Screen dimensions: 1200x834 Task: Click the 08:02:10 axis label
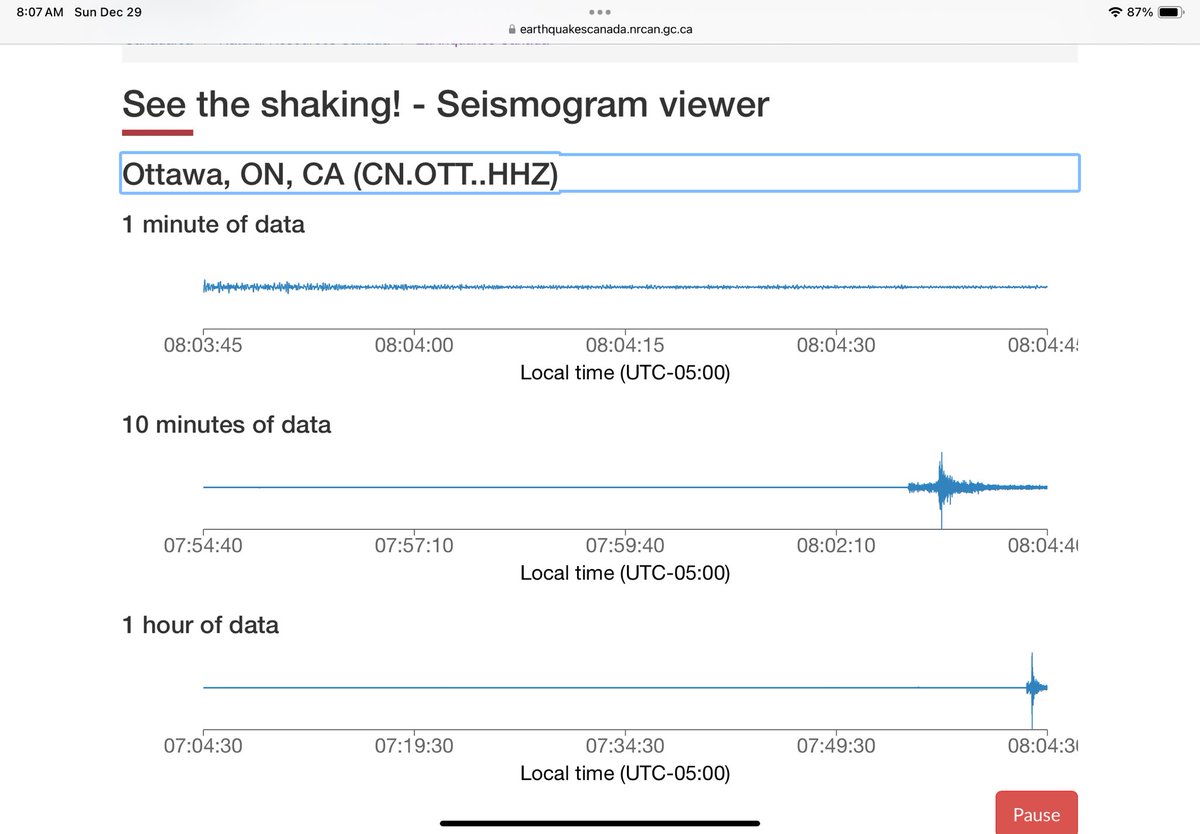836,545
